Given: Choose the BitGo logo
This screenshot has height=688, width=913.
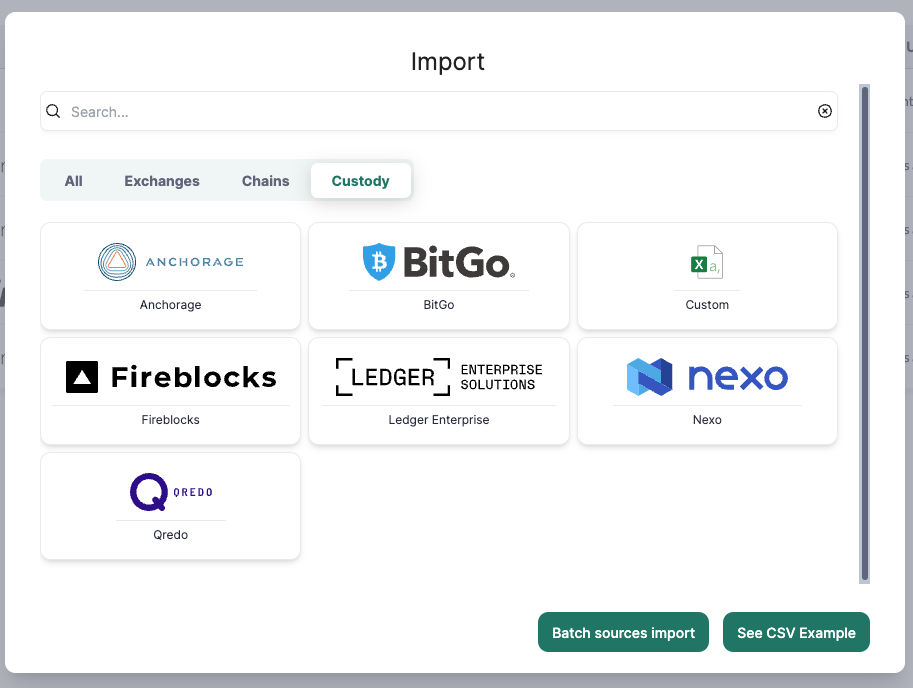Looking at the screenshot, I should click(439, 262).
